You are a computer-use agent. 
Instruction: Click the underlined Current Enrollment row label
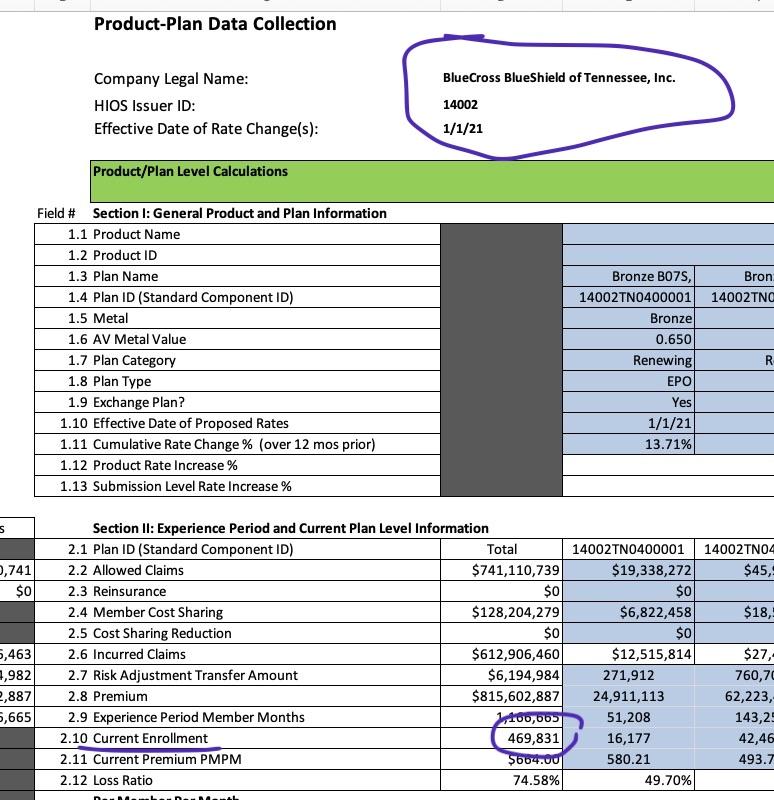click(150, 738)
